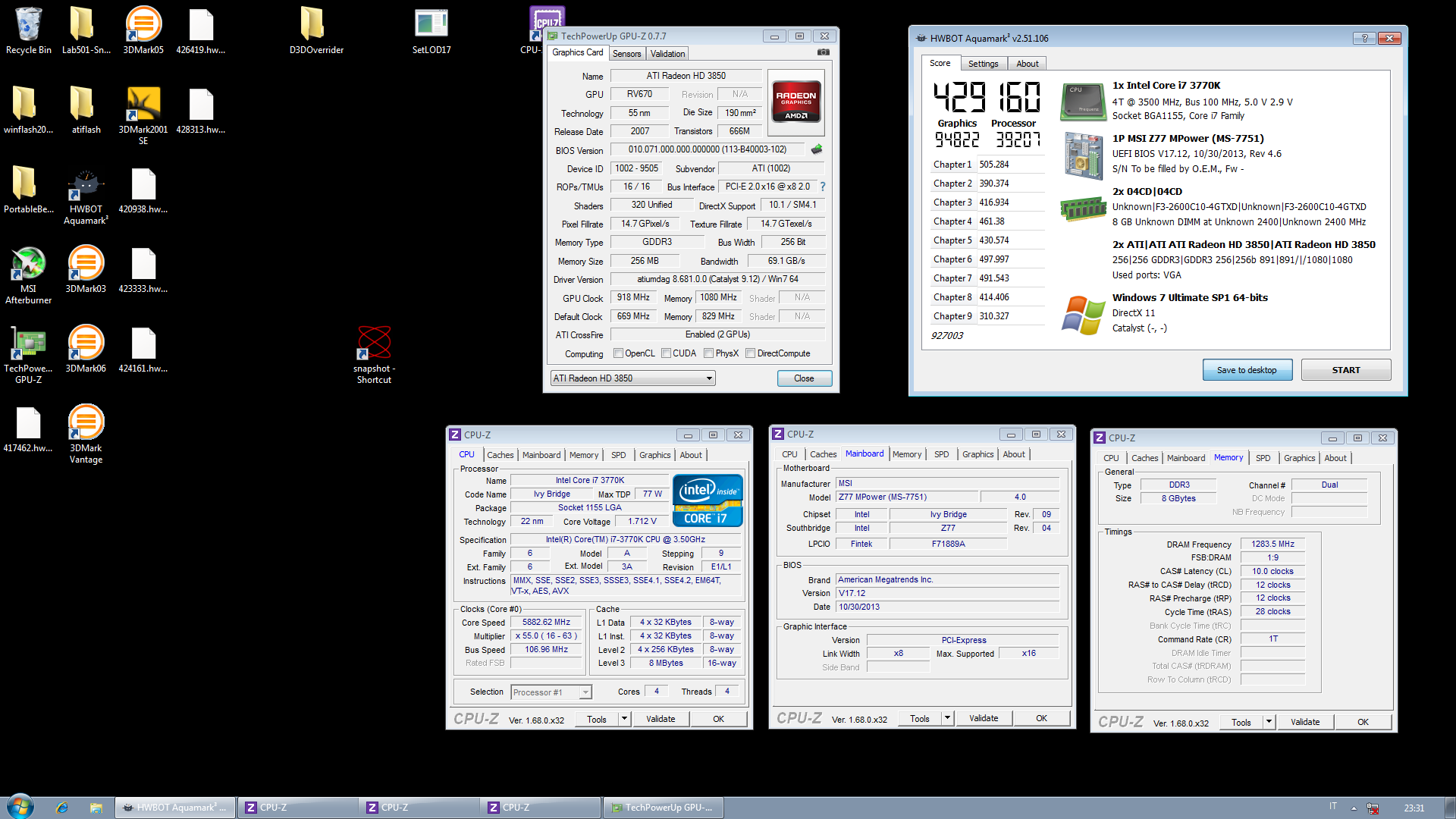
Task: Open the 3DMark Vantage desktop shortcut
Action: (86, 434)
